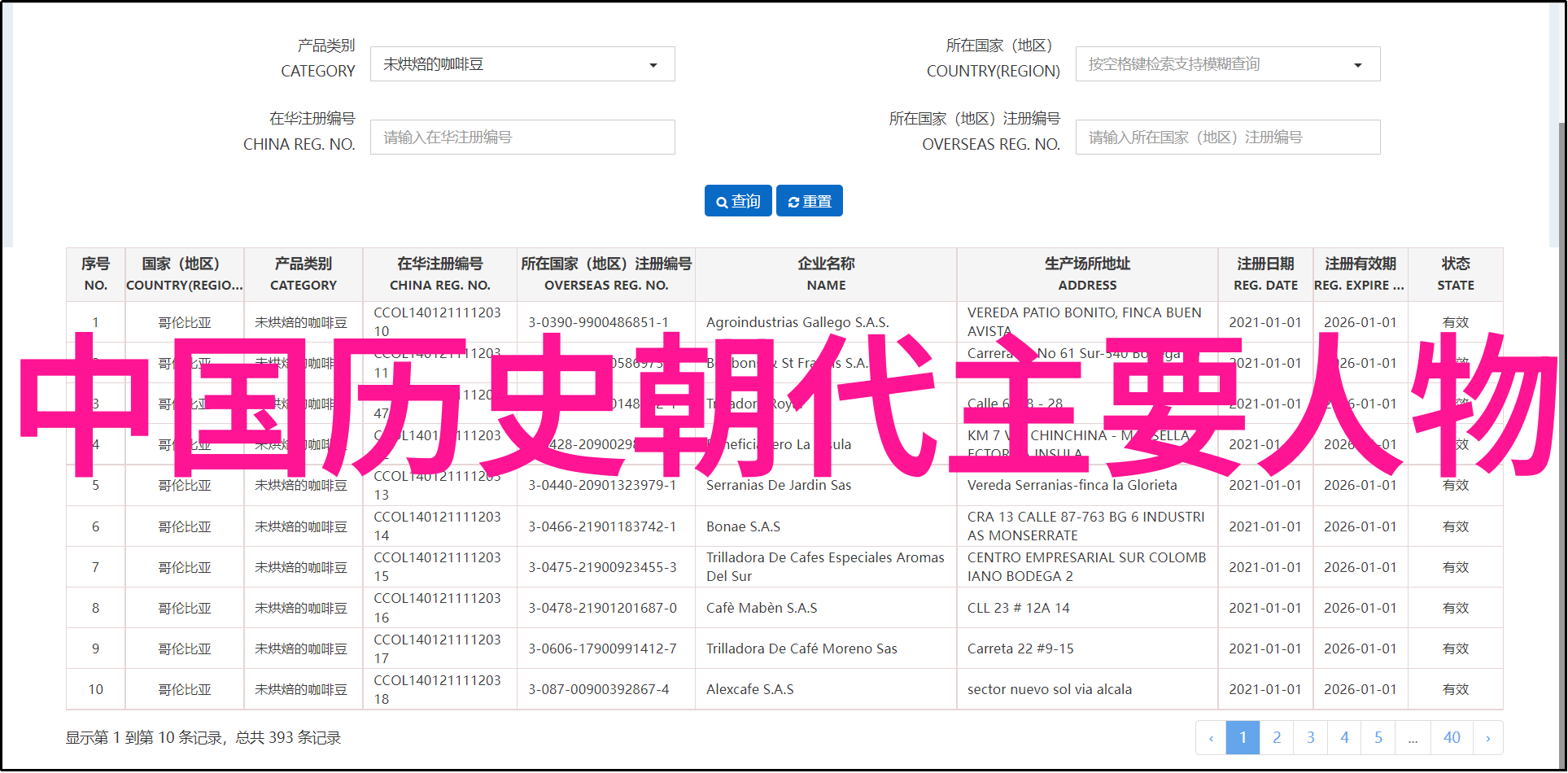Click the previous page arrow
1568x773 pixels.
click(1211, 738)
